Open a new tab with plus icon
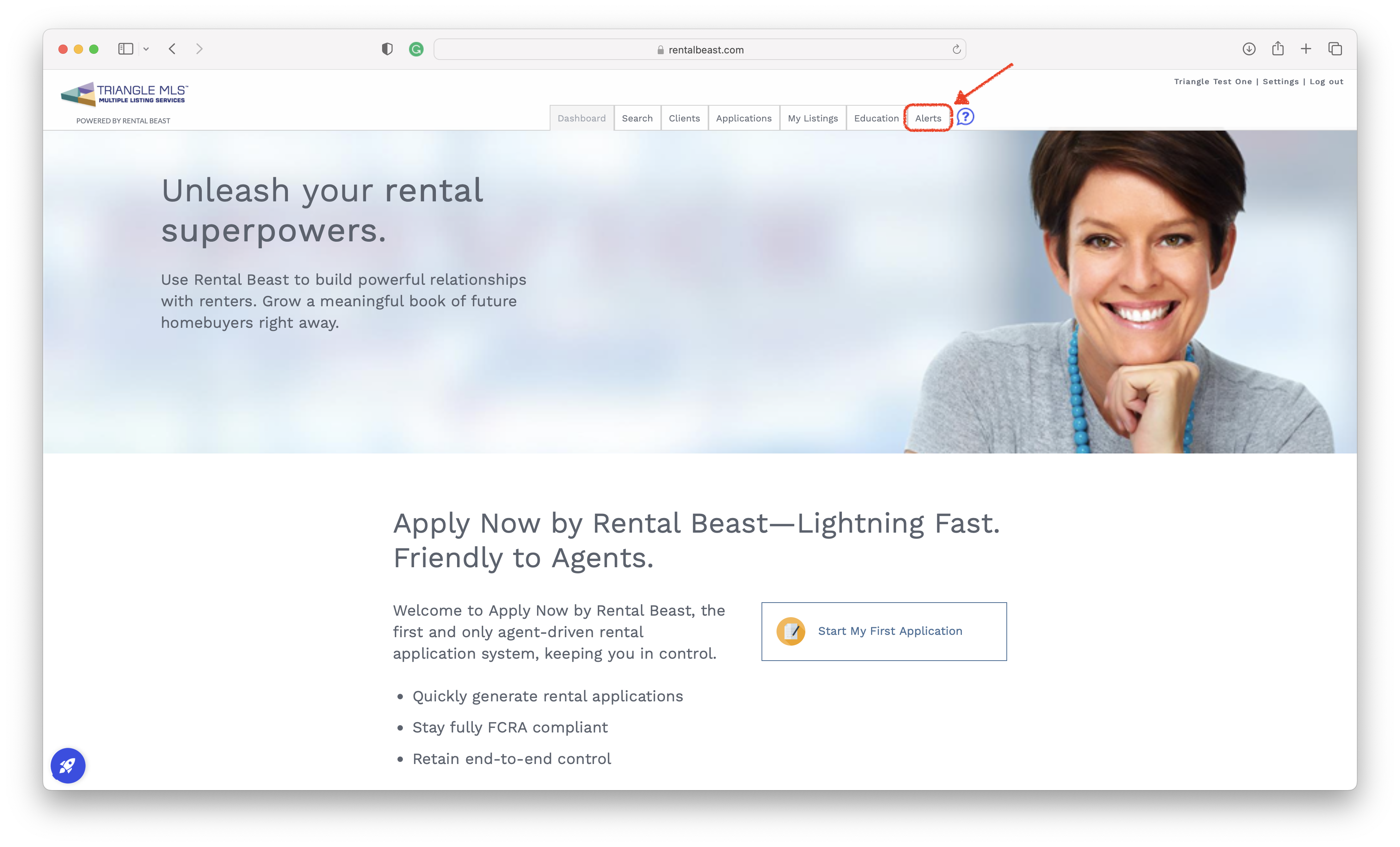 (x=1306, y=49)
